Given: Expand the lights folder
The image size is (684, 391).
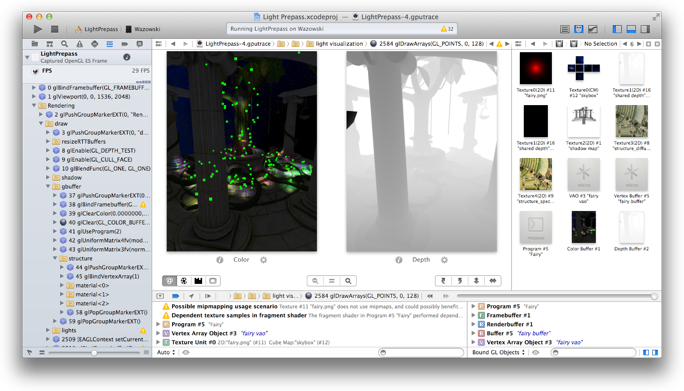Looking at the screenshot, I should tap(48, 330).
